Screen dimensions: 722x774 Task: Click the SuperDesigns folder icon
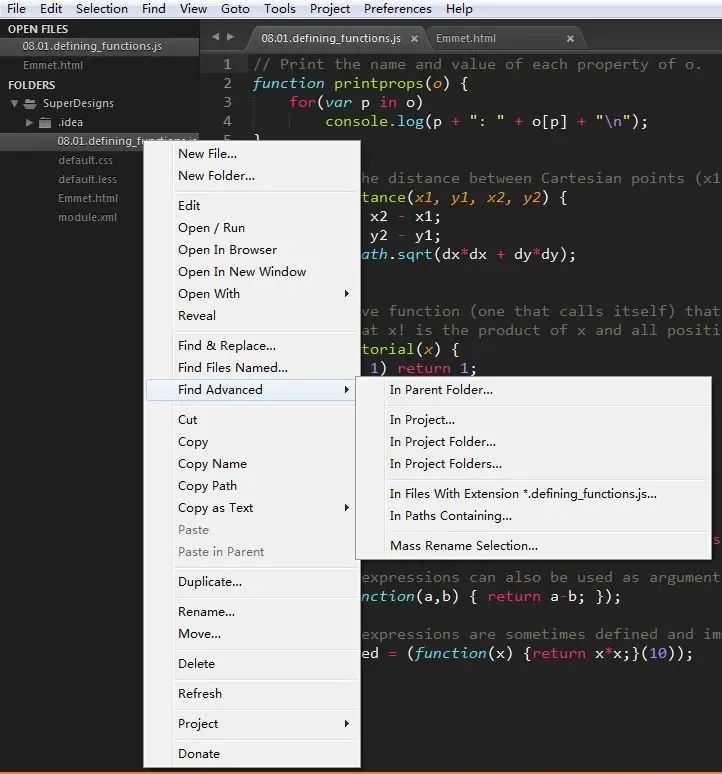[x=31, y=104]
